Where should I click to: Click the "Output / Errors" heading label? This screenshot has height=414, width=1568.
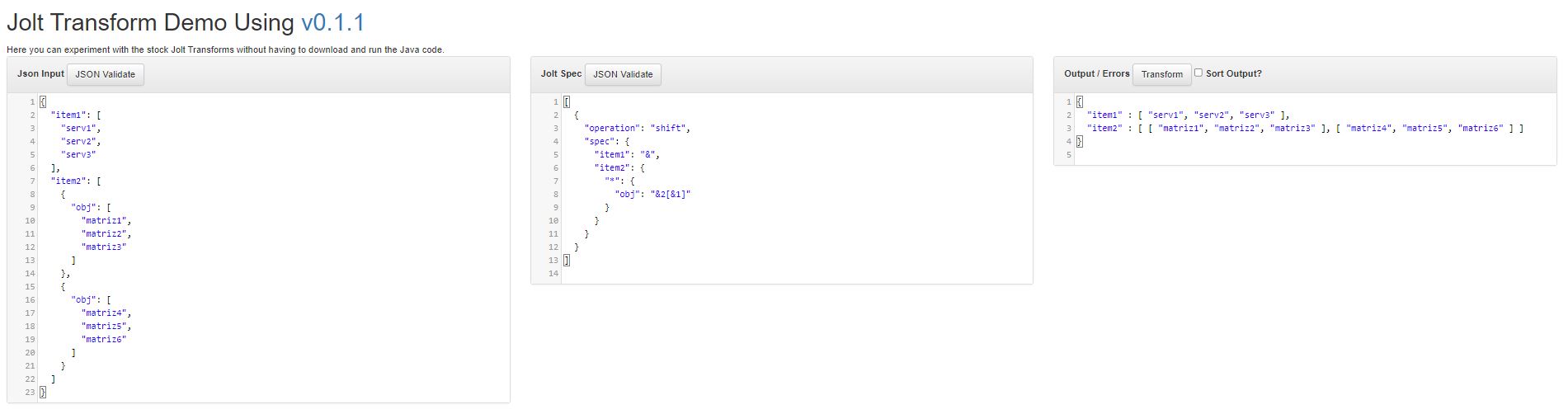[x=1097, y=73]
